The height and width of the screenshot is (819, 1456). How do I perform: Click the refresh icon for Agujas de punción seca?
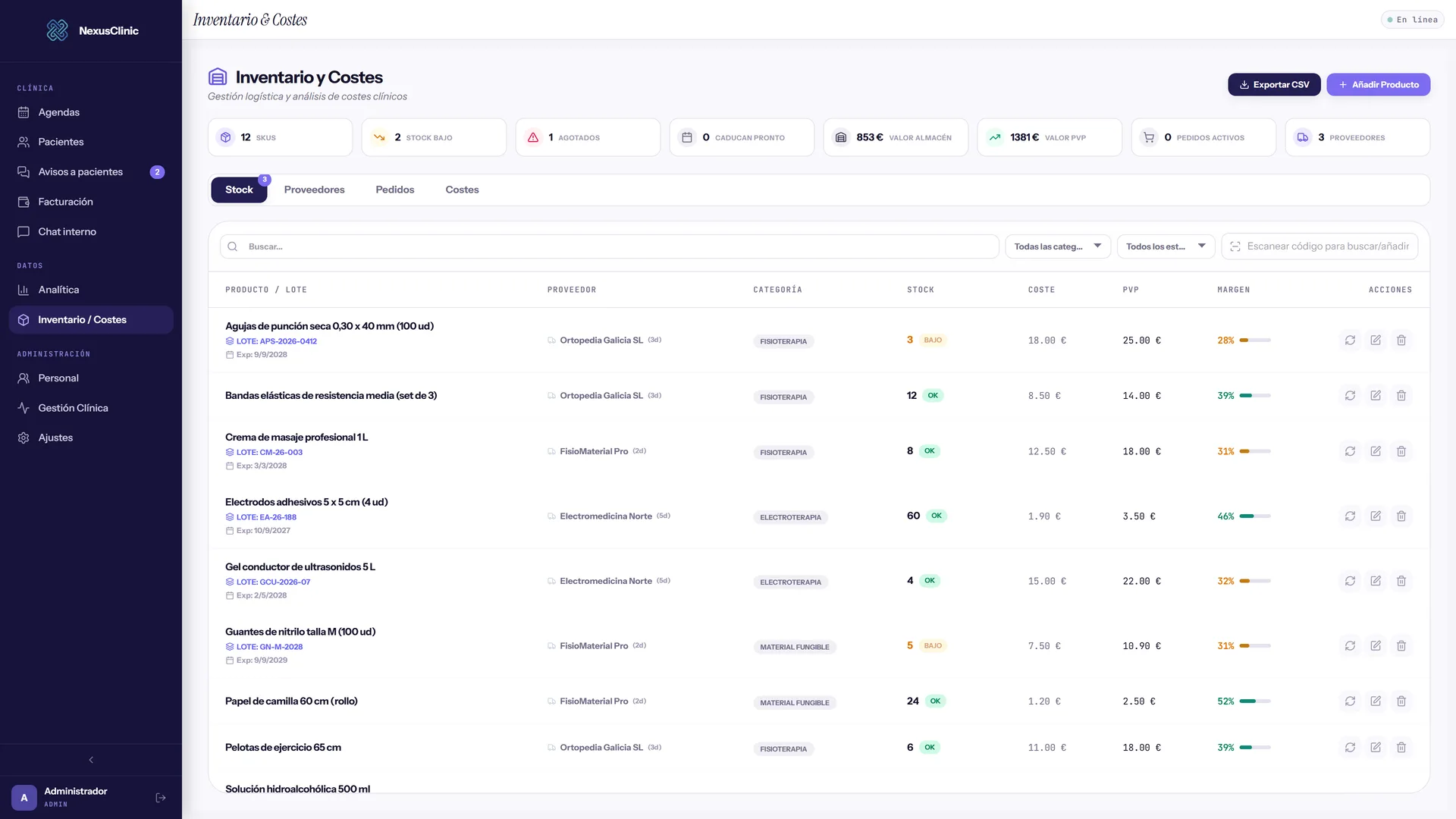coord(1350,340)
